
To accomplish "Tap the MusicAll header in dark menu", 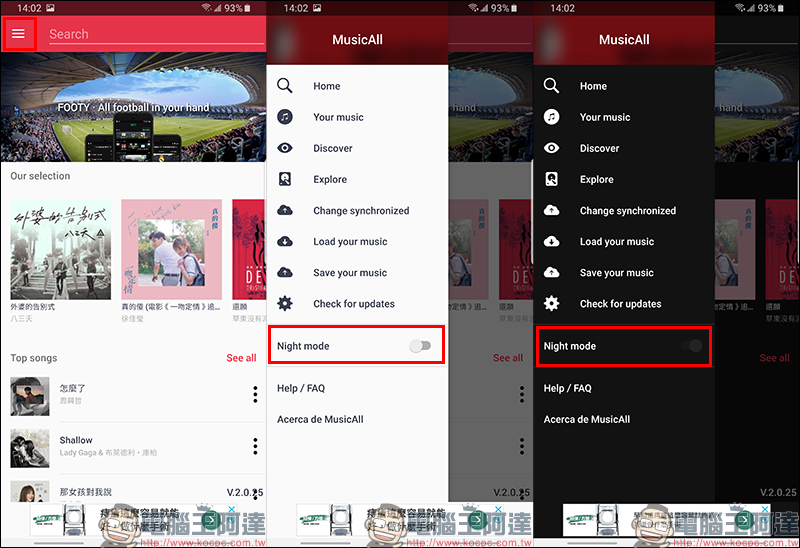I will pyautogui.click(x=624, y=40).
